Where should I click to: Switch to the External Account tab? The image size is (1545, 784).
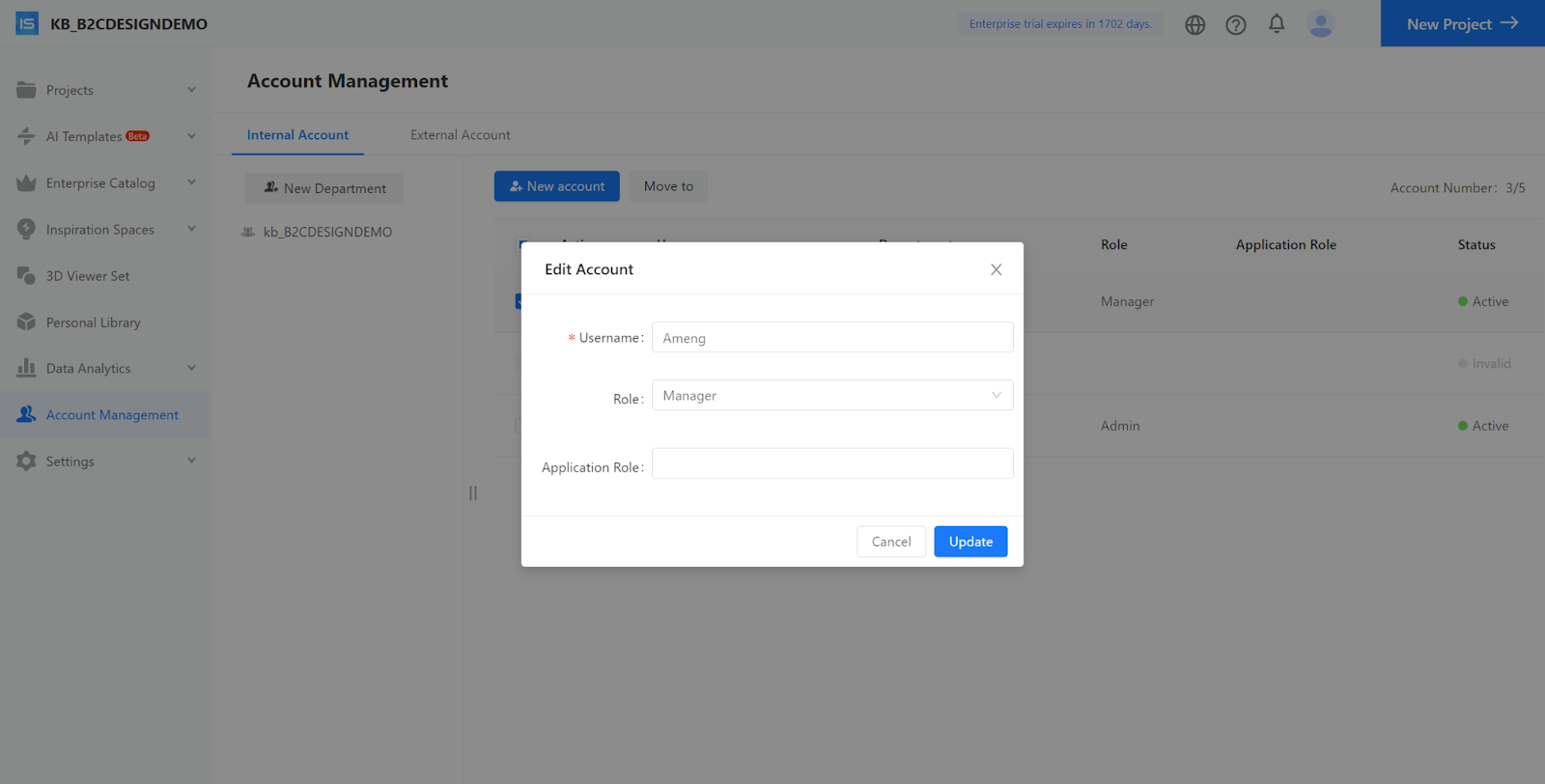[460, 135]
